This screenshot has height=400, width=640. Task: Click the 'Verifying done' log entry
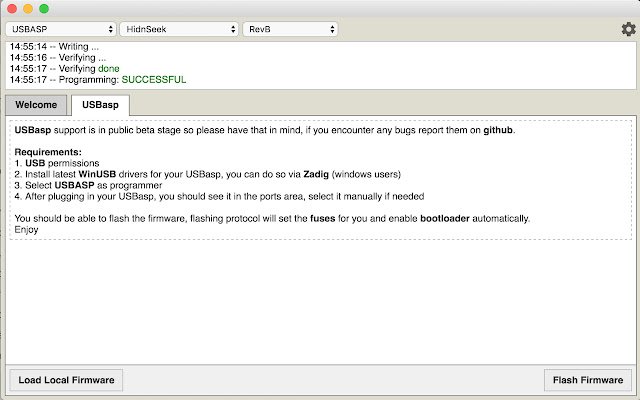click(x=64, y=69)
